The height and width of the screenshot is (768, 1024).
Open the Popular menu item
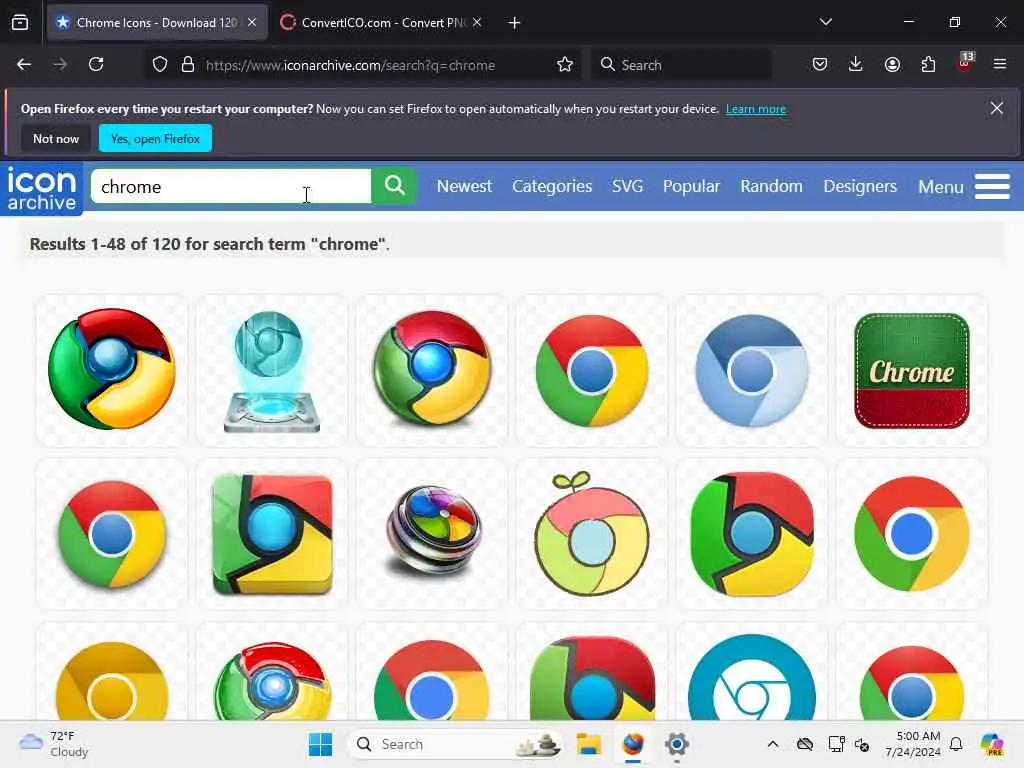tap(691, 186)
